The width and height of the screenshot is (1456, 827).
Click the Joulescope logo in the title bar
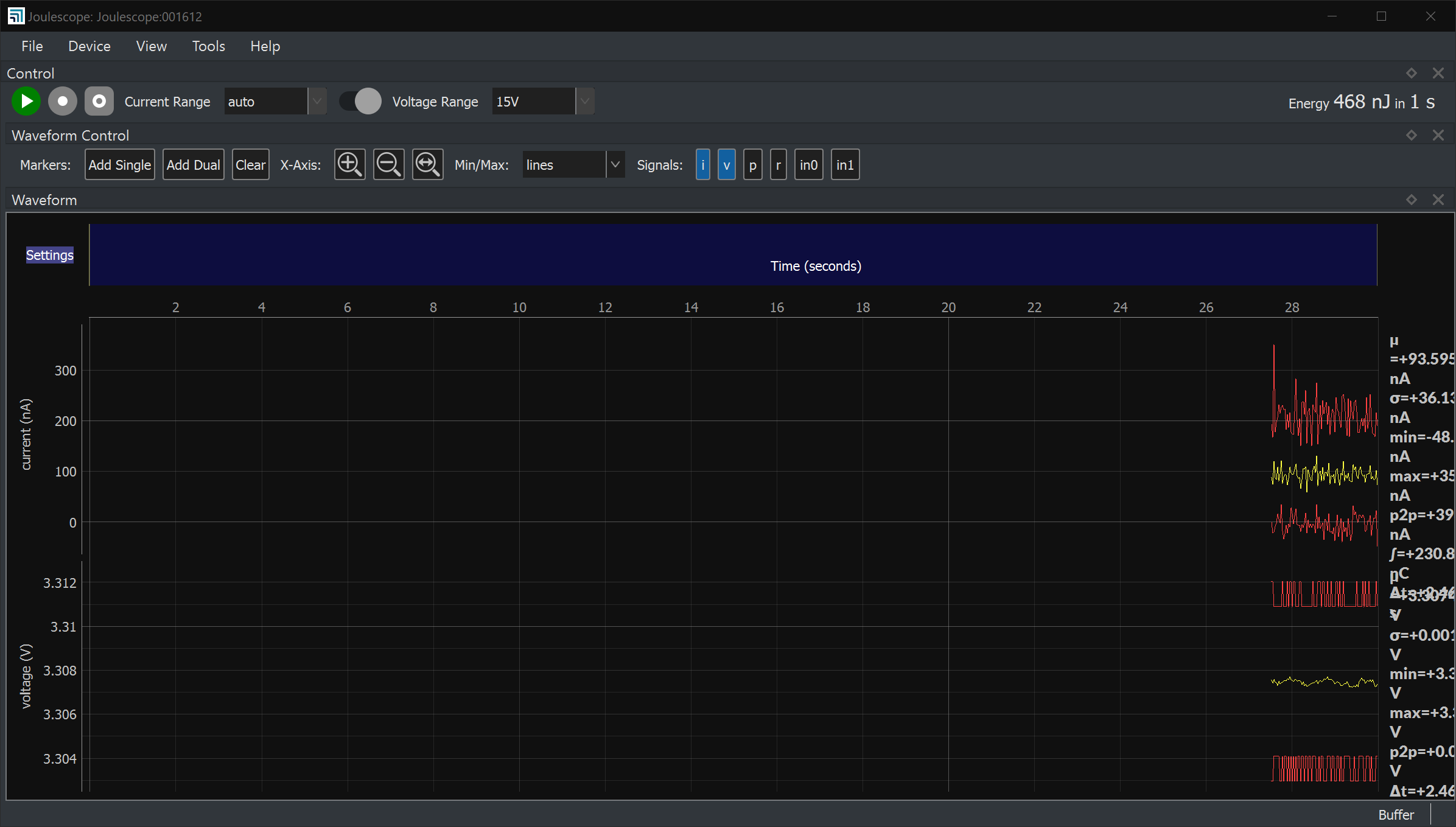coord(16,16)
